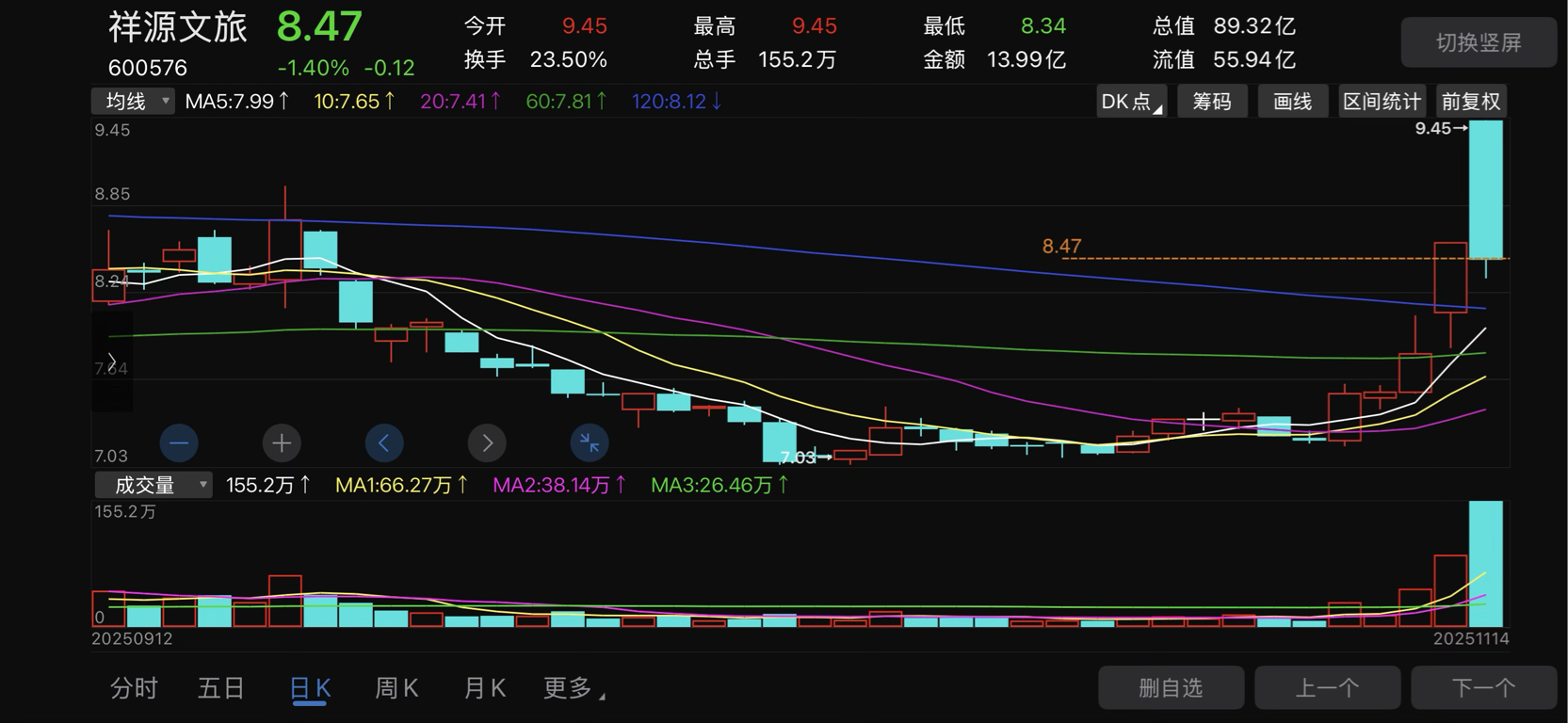Click the MA2:38.14万 volume label
The width and height of the screenshot is (1568, 723).
pos(560,485)
